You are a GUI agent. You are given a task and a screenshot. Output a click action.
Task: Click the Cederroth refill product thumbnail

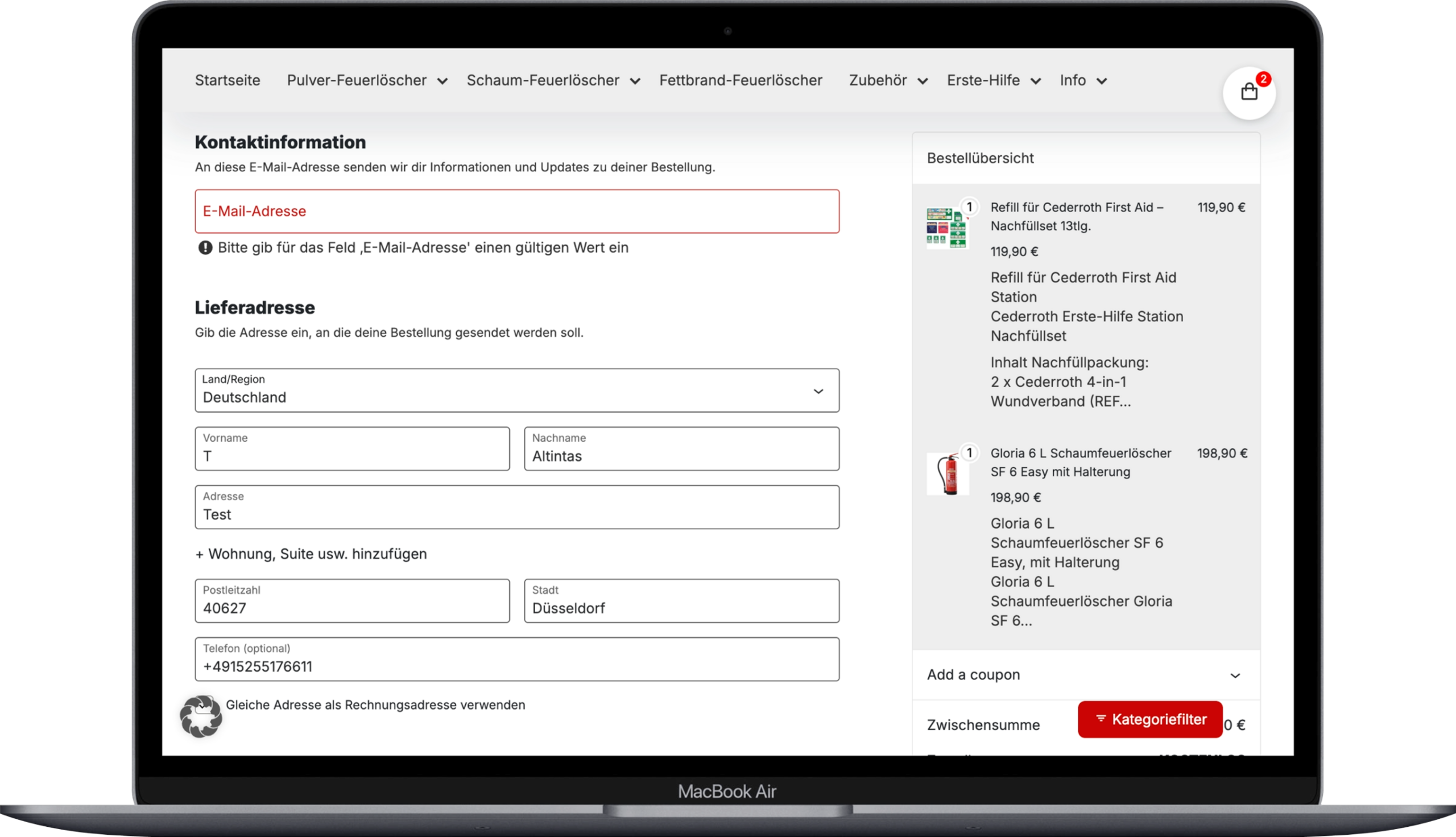click(947, 228)
